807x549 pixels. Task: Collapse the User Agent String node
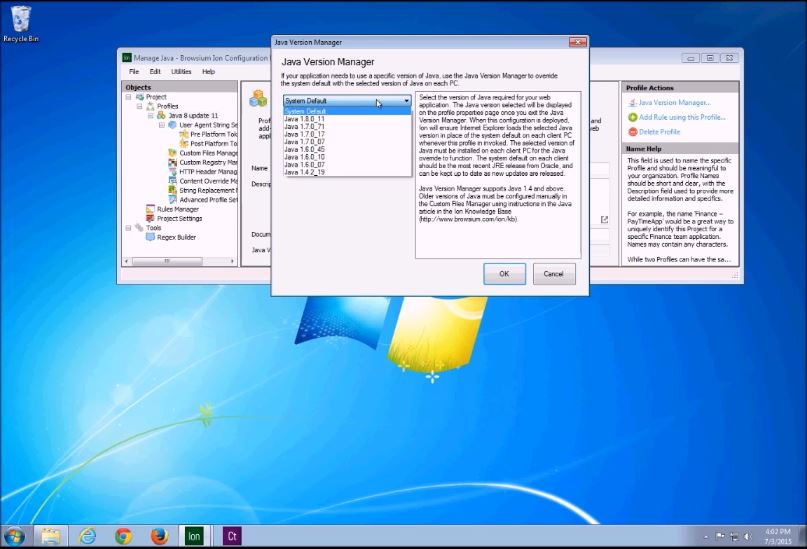162,125
